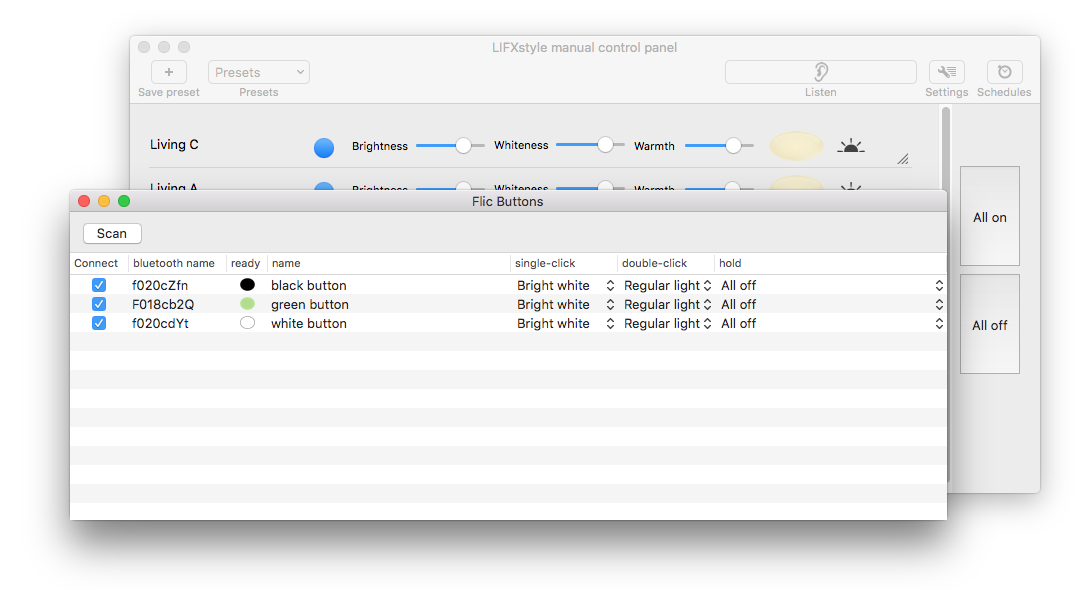The image size is (1088, 590).
Task: Uncheck Connect for F018cb2Q
Action: click(x=99, y=304)
